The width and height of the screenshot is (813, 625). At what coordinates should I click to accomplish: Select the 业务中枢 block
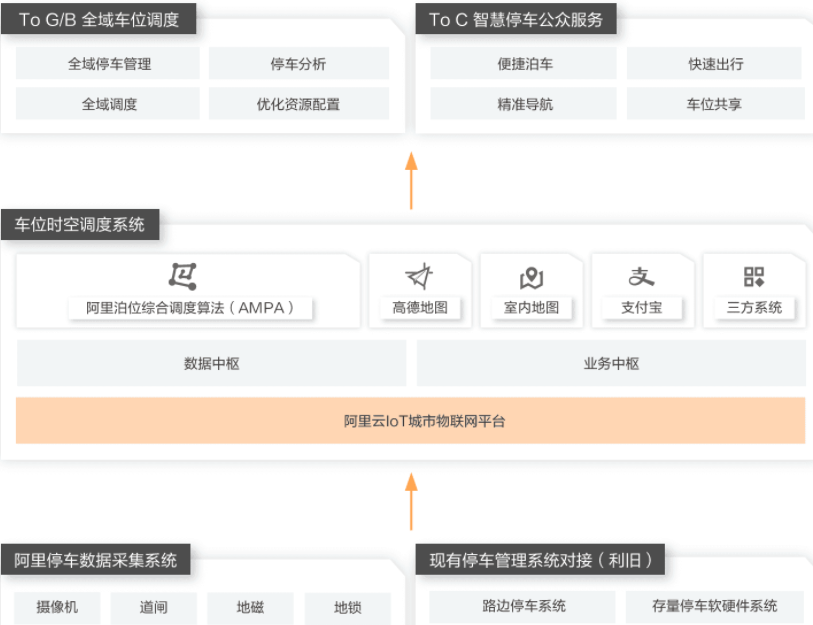(x=611, y=363)
